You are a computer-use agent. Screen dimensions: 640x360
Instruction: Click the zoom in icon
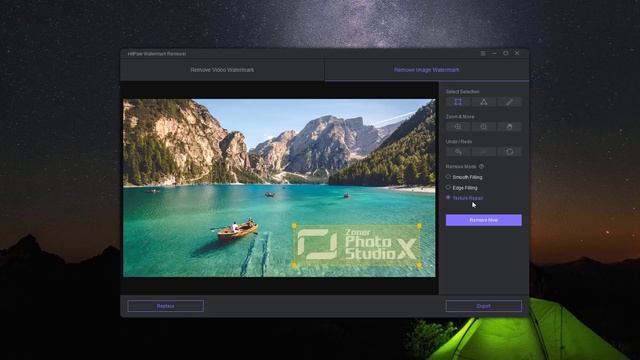pos(458,127)
